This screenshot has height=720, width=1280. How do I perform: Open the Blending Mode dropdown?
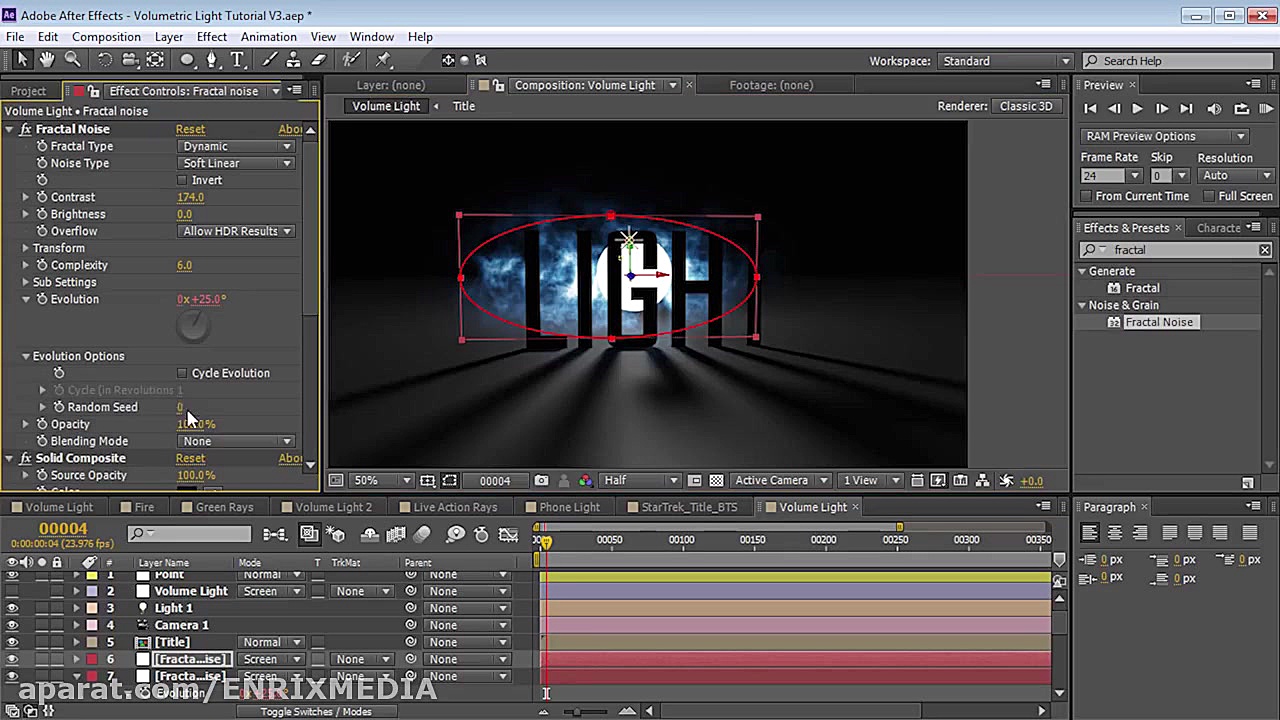(237, 441)
